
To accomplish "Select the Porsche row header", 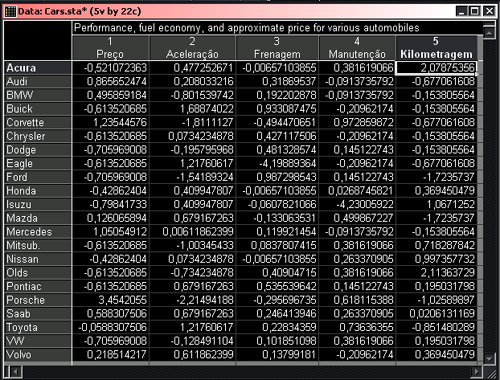I will click(x=38, y=300).
